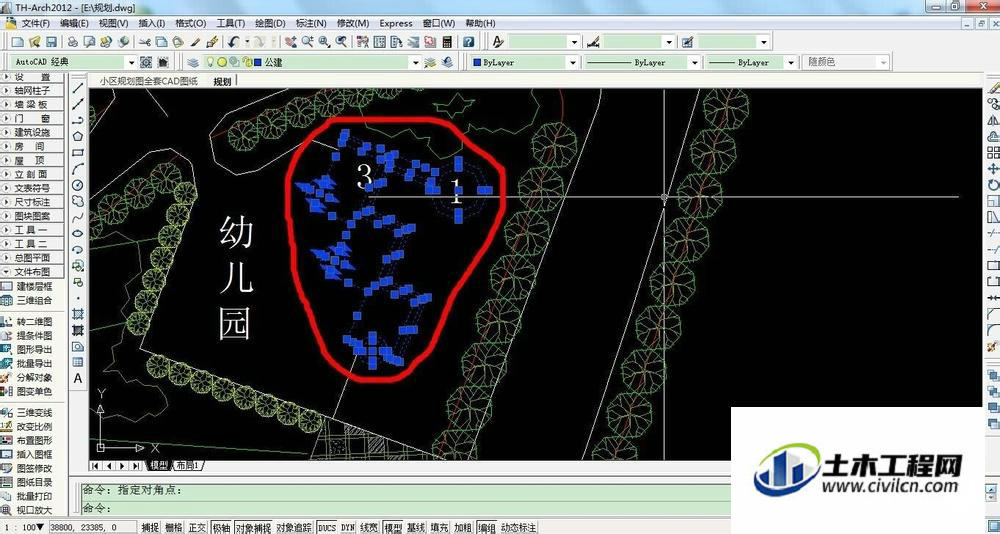Viewport: 1000px width, 534px height.
Task: Undo the last action with the arrow icon
Action: click(234, 42)
